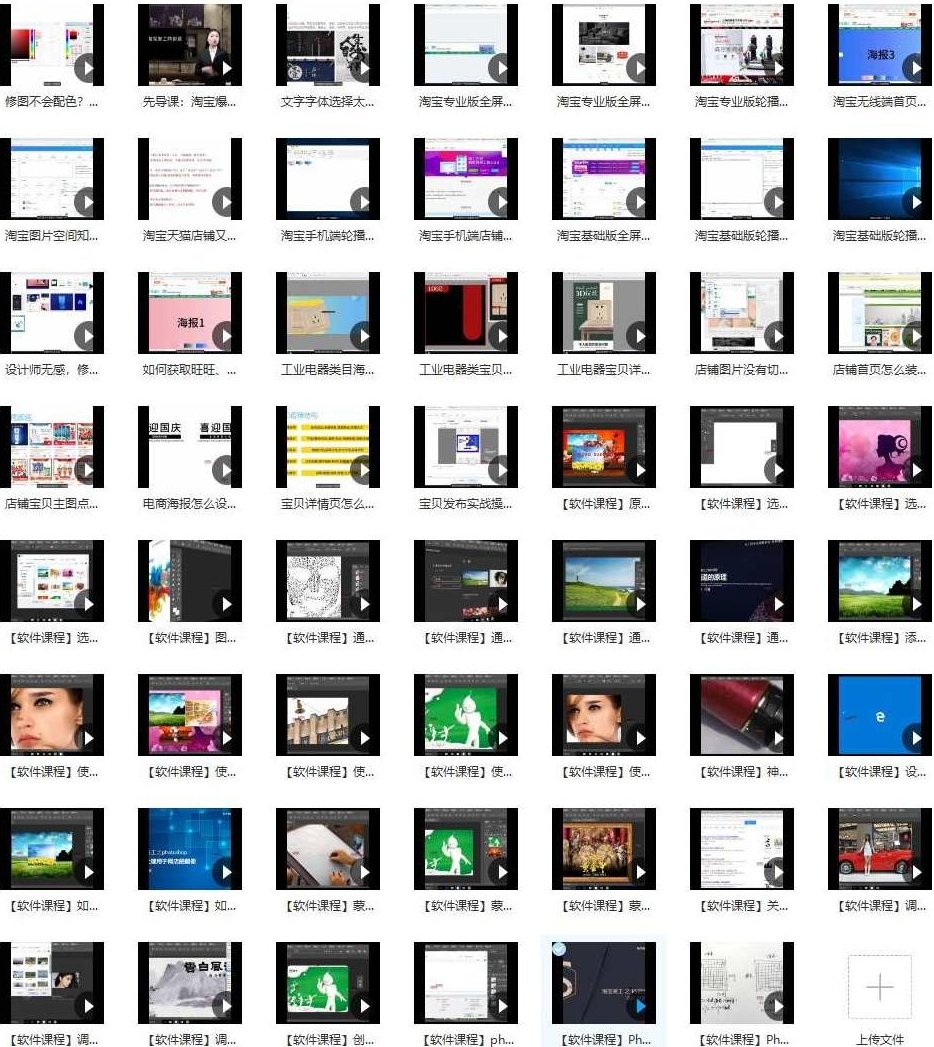The height and width of the screenshot is (1047, 934).
Task: Click play icon on 如何获取旺旺 video
Action: [226, 336]
